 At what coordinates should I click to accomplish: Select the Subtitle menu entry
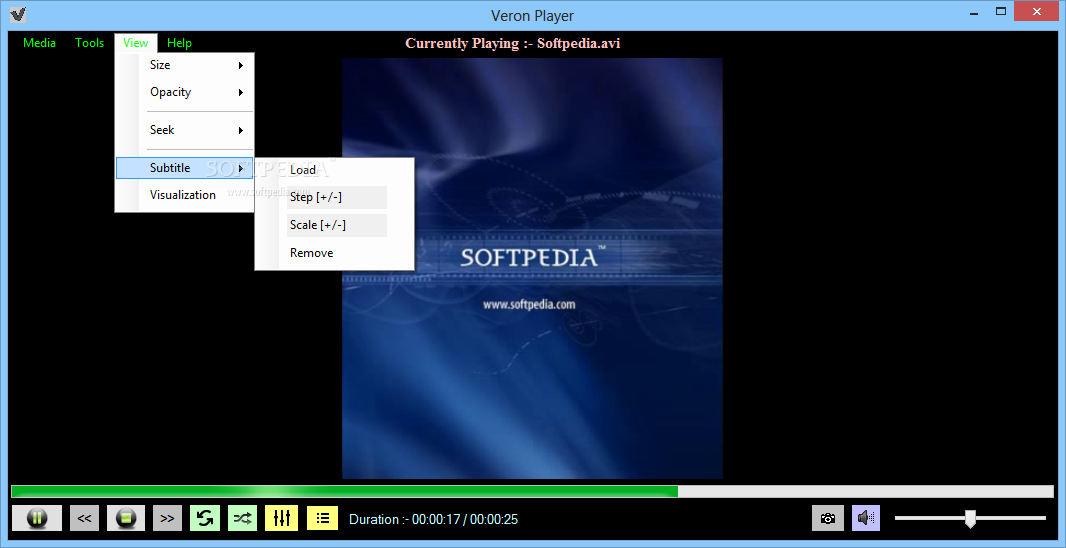pos(184,168)
